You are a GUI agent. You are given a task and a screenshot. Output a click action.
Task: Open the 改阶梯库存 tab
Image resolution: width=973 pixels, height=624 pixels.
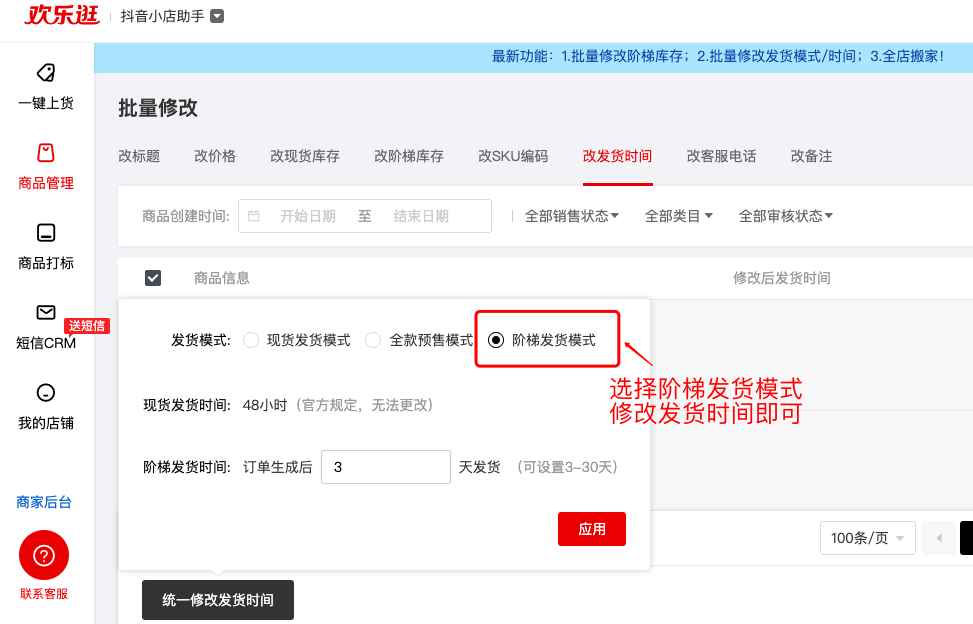(x=409, y=156)
